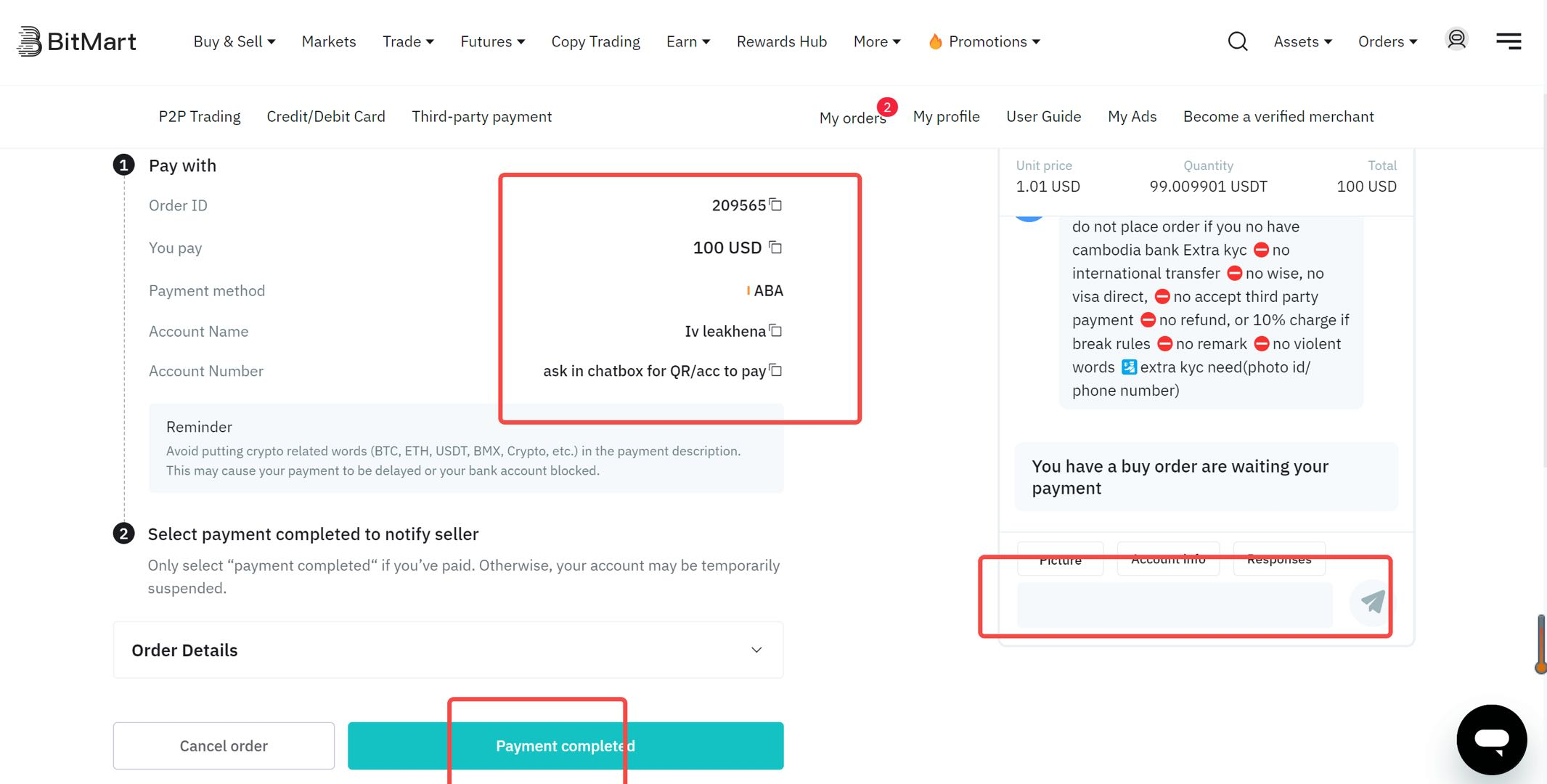Open the search magnifier icon
The height and width of the screenshot is (784, 1547).
pyautogui.click(x=1238, y=41)
